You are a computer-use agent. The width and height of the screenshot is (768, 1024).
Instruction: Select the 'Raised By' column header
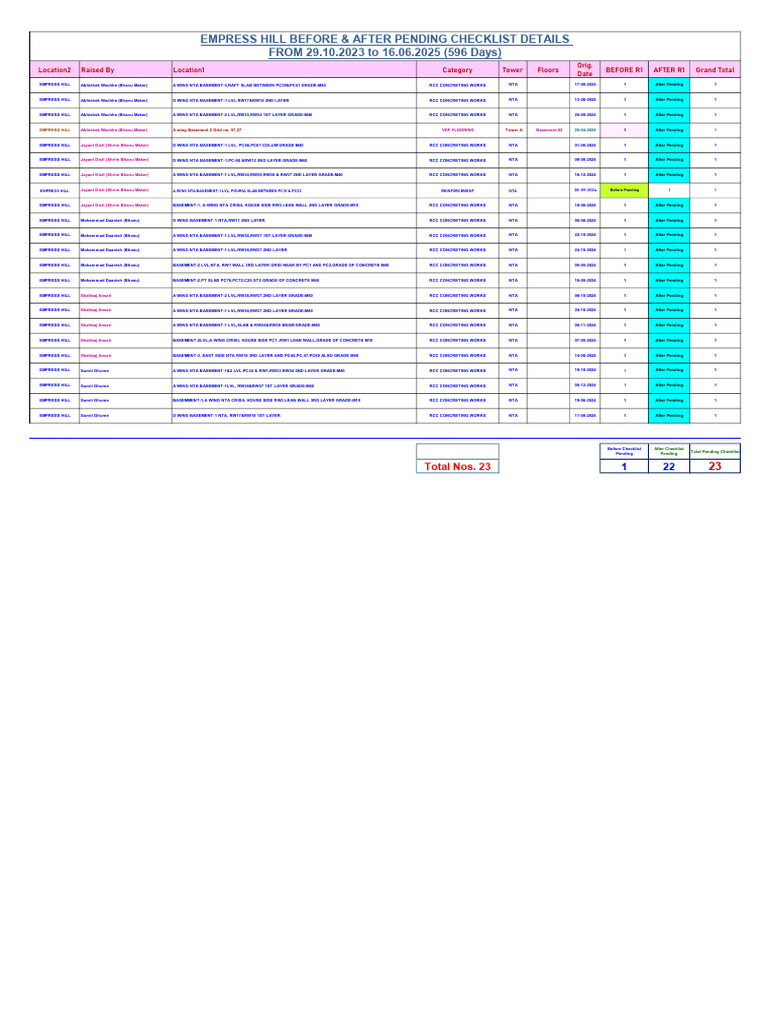coord(125,70)
